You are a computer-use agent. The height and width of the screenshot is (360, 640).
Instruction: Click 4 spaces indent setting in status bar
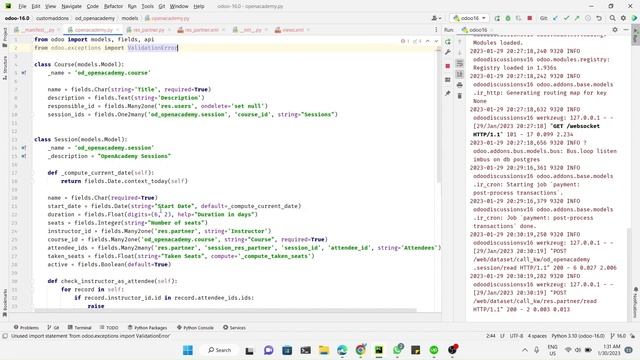click(x=537, y=336)
